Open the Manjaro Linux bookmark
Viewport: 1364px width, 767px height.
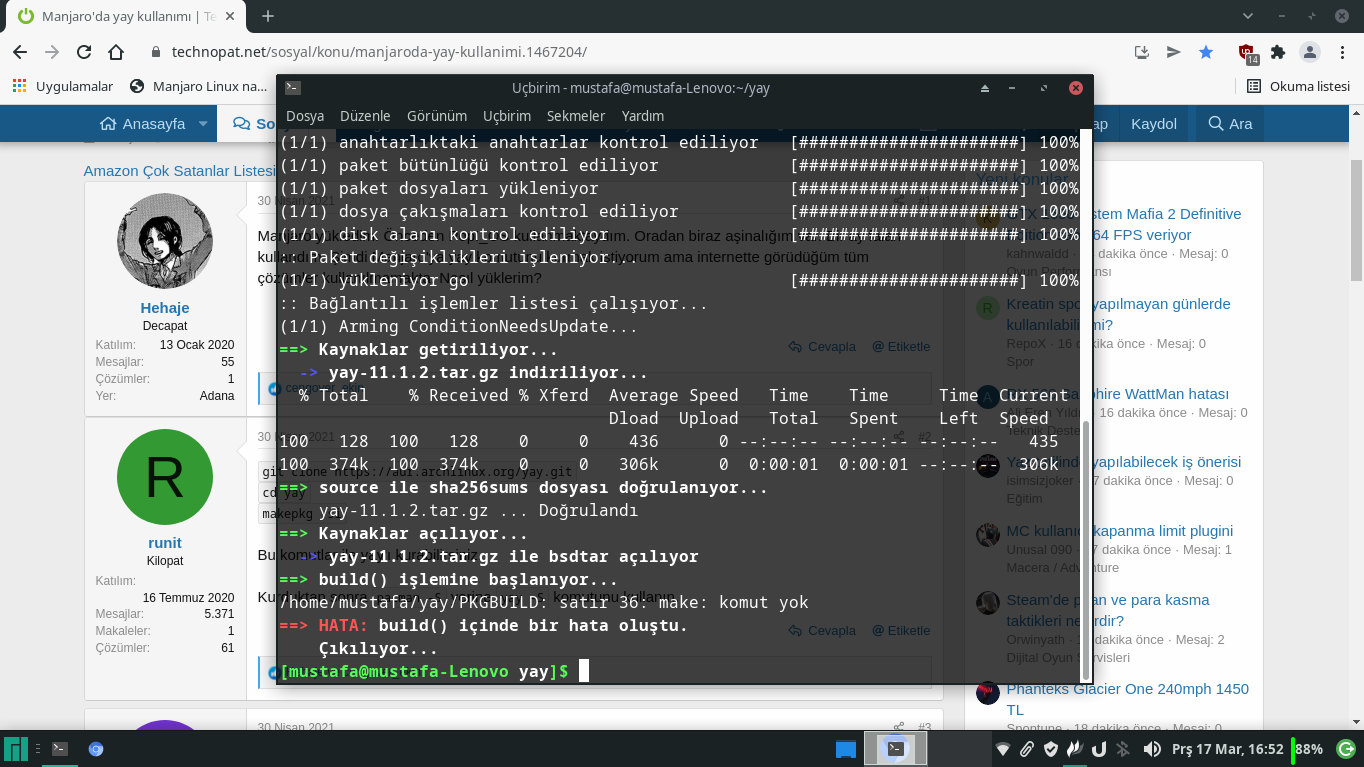tap(198, 86)
